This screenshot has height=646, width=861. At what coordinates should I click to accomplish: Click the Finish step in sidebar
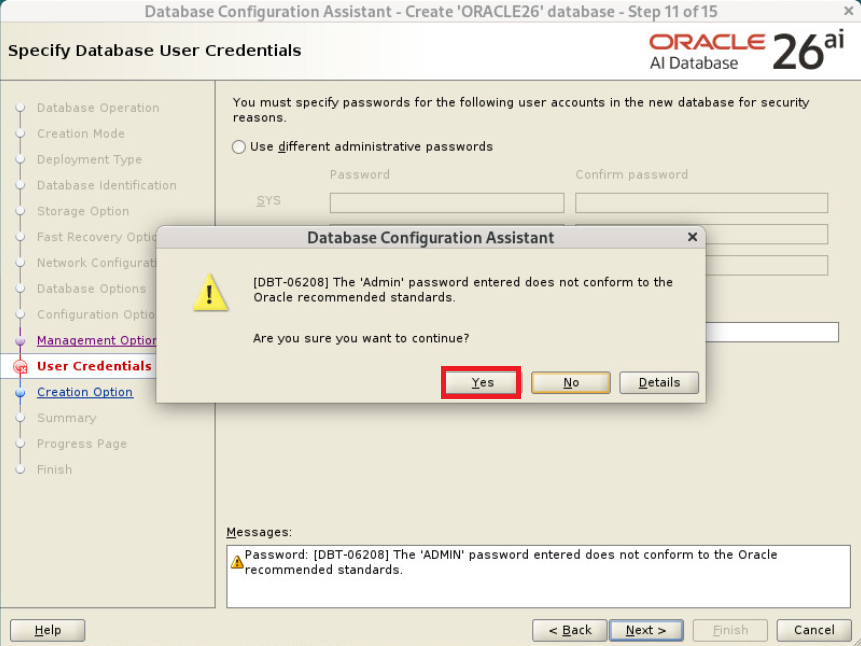(x=54, y=470)
